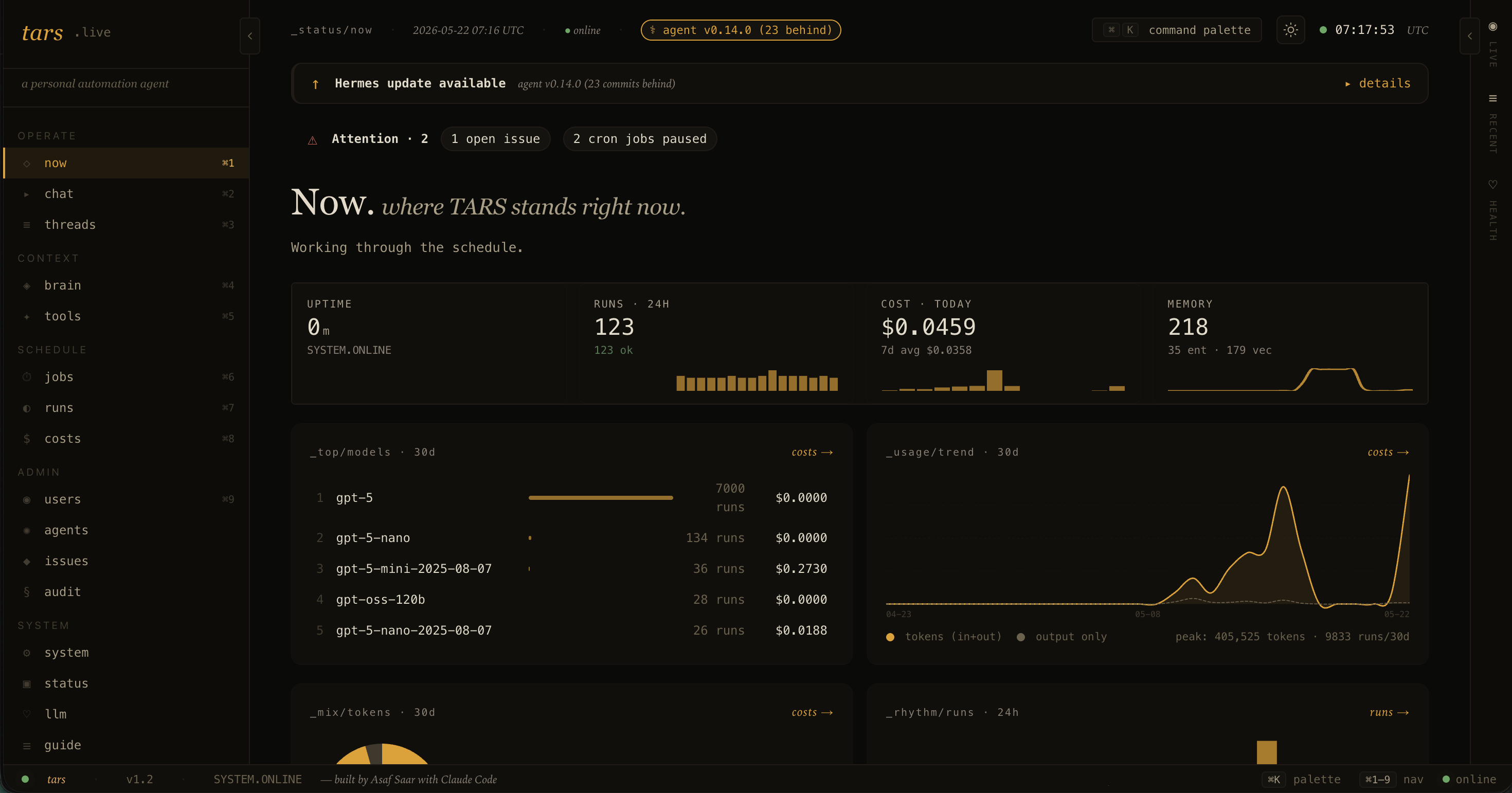This screenshot has height=793, width=1512.
Task: Select the gpt-5-nano-2025-08-07 row
Action: point(571,630)
